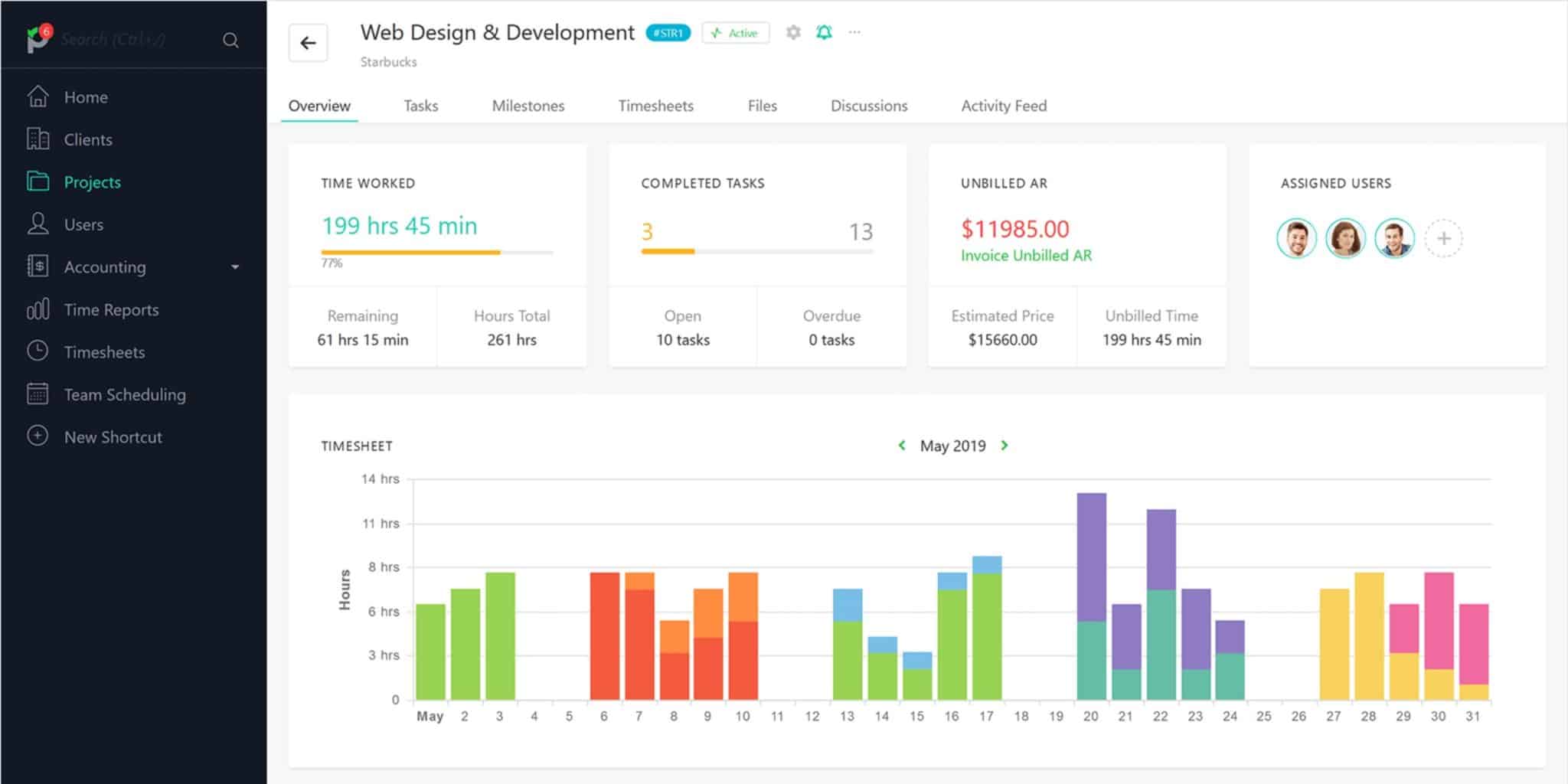
Task: Click the Invoice Unbilled AR link
Action: click(1026, 256)
